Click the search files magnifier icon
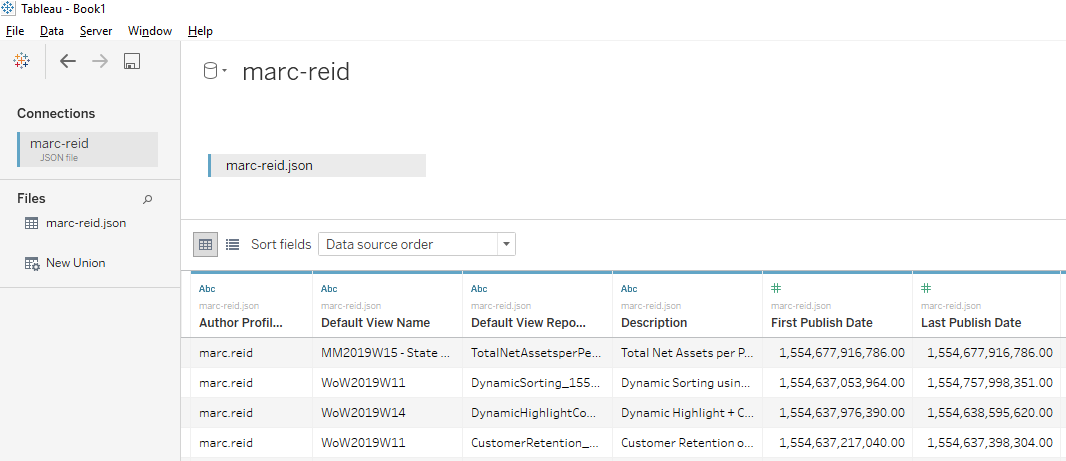 148,199
